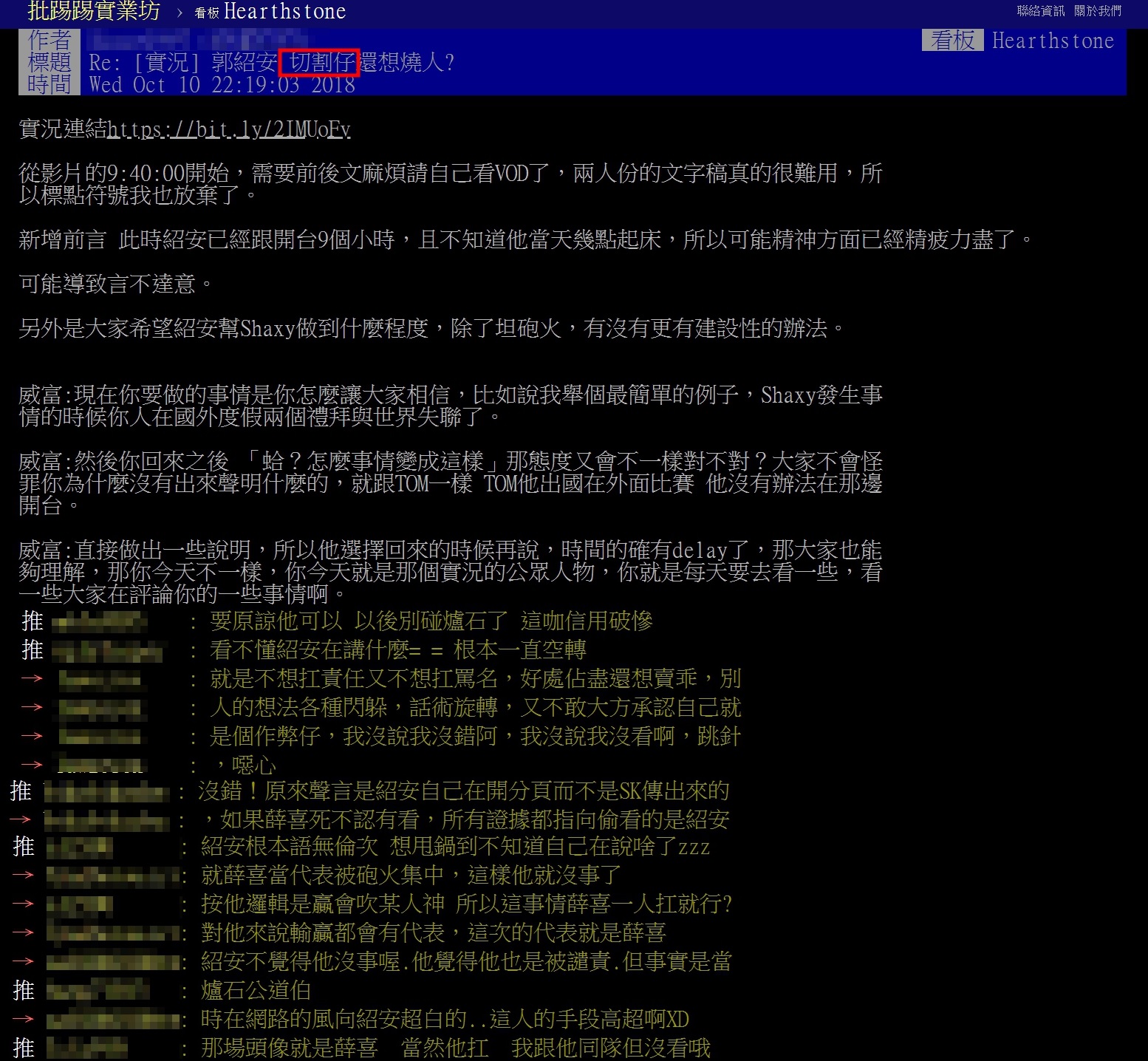Click Hearthstone board name in article header

click(1052, 41)
